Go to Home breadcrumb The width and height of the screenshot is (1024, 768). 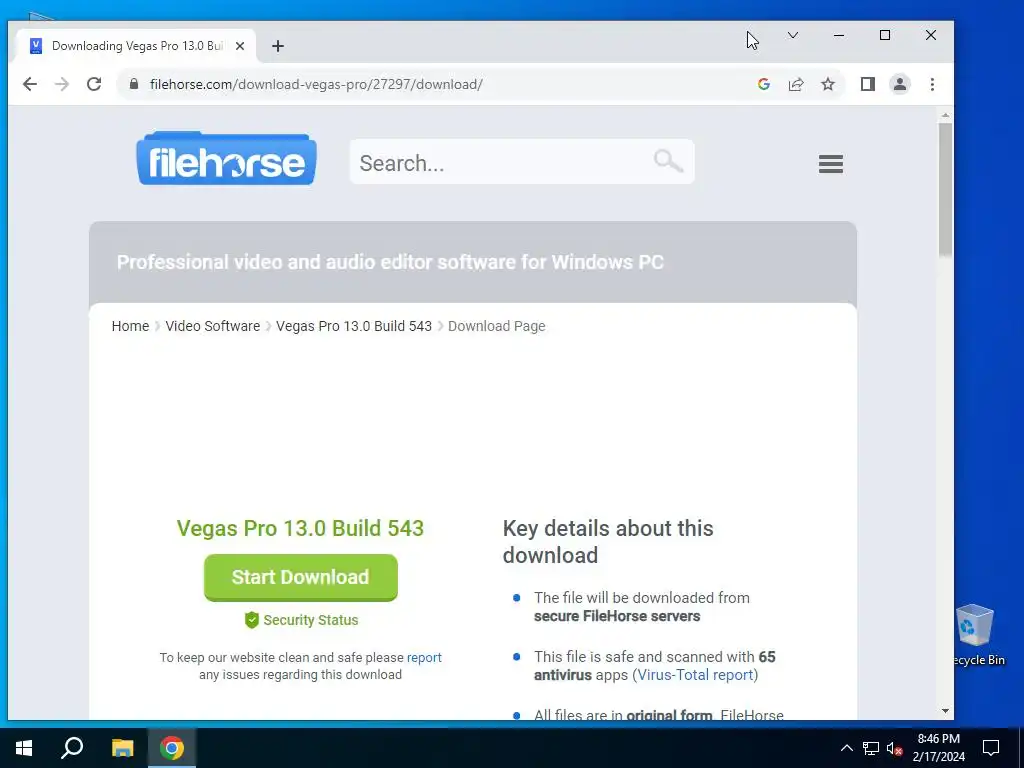130,326
